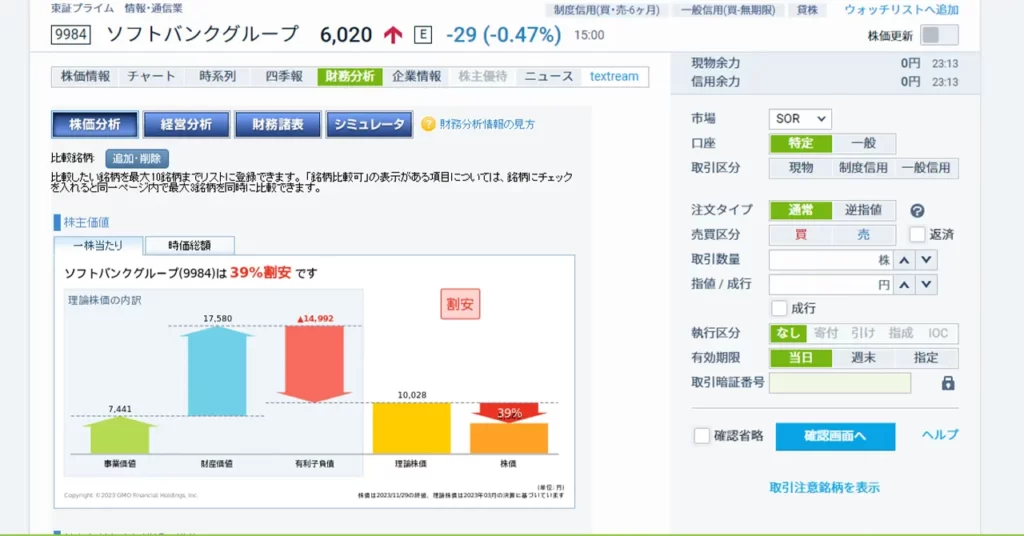Click the 株価分析 button
The image size is (1024, 536).
95,125
